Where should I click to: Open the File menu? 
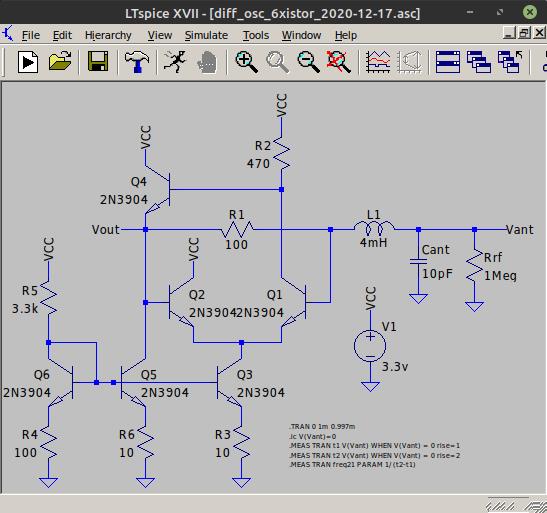pos(31,35)
